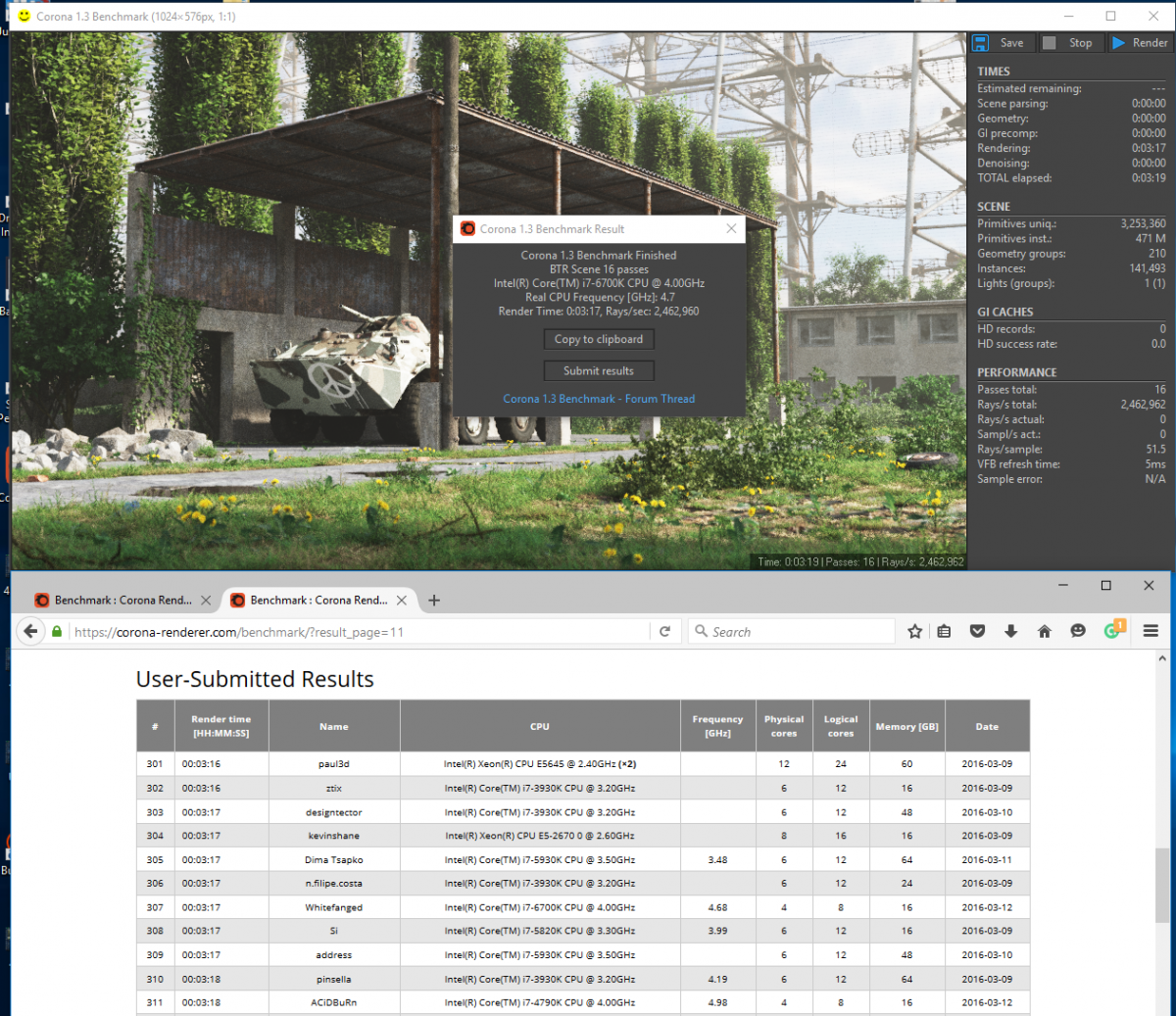
Task: Start rendering with the Render button
Action: [x=1140, y=43]
